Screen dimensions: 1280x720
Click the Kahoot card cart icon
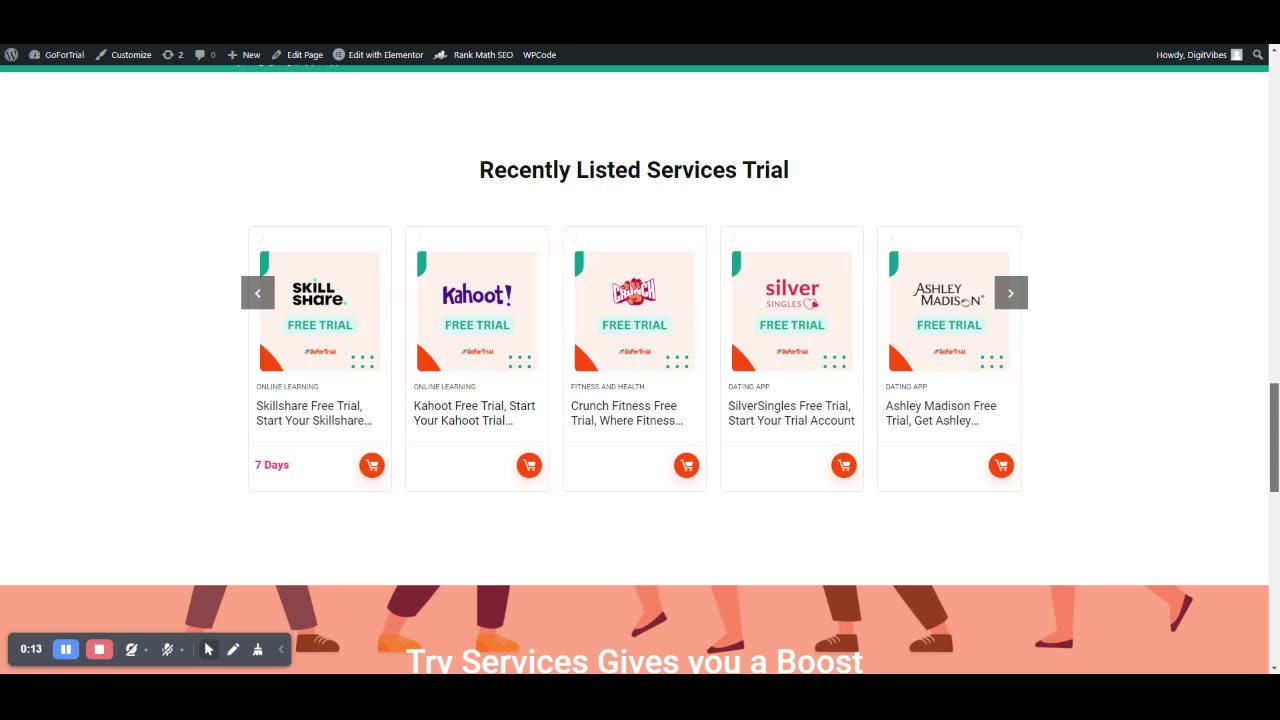click(x=529, y=465)
